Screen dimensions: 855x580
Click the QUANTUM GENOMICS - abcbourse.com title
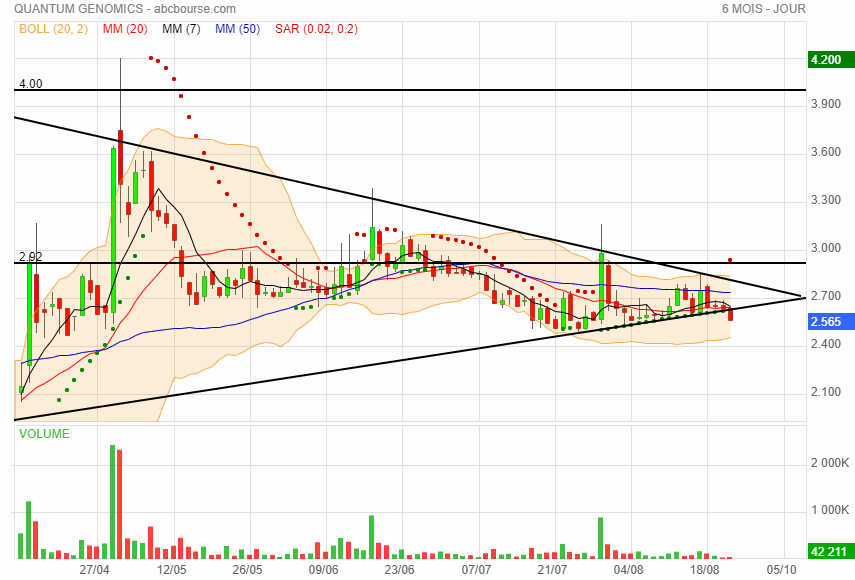[125, 9]
